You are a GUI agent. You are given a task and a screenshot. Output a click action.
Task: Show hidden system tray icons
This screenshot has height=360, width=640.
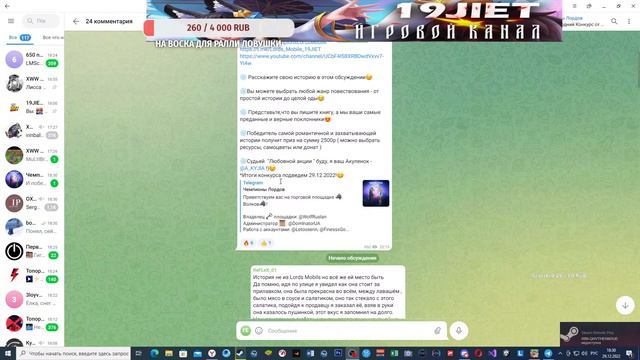560,353
